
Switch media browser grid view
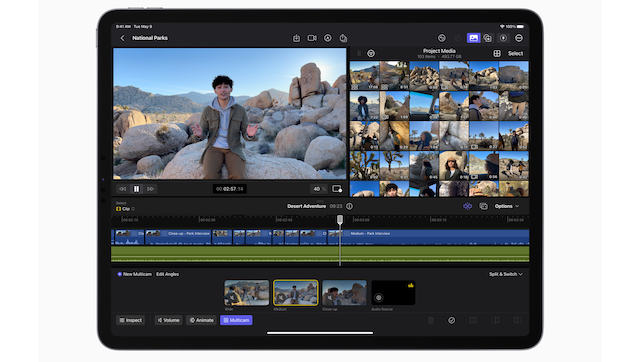pos(497,53)
